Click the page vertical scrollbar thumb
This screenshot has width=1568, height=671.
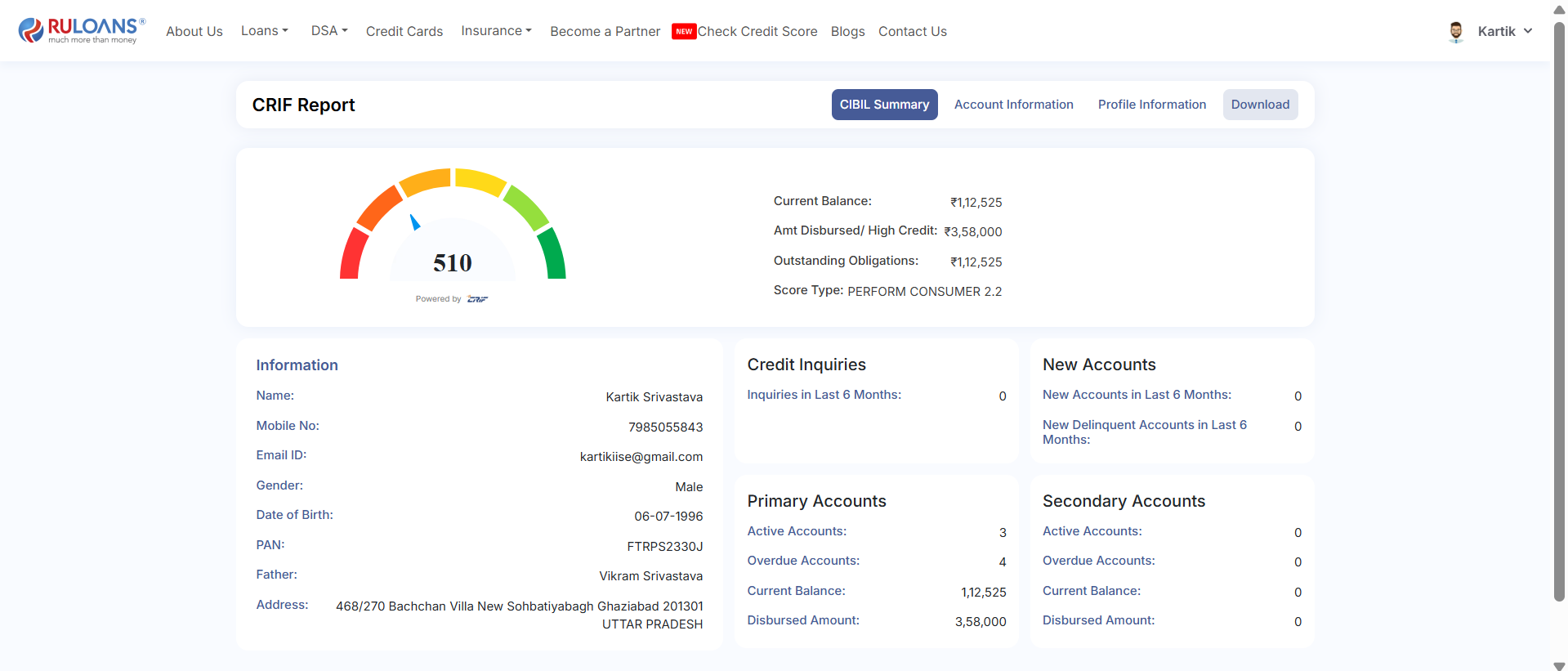1559,311
